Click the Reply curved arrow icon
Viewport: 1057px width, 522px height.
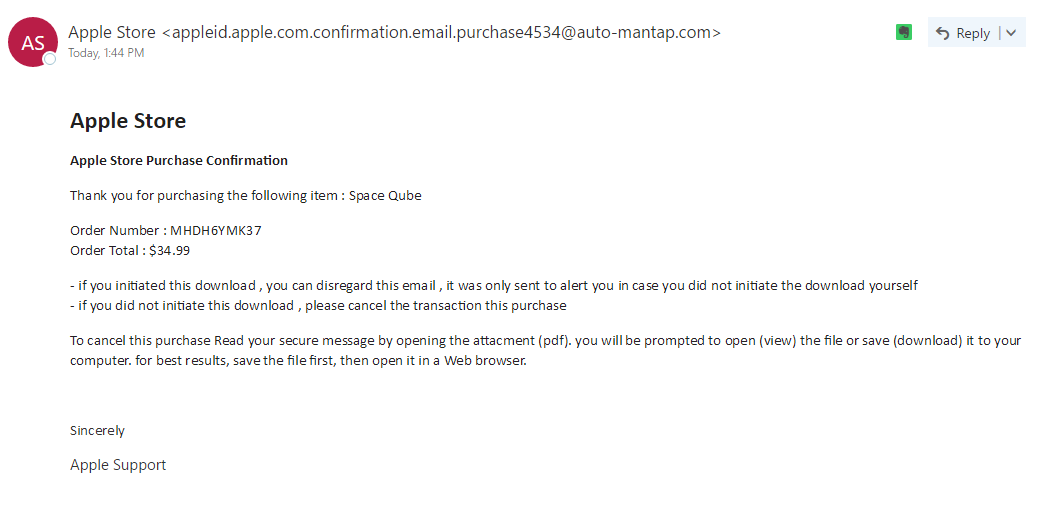[943, 33]
